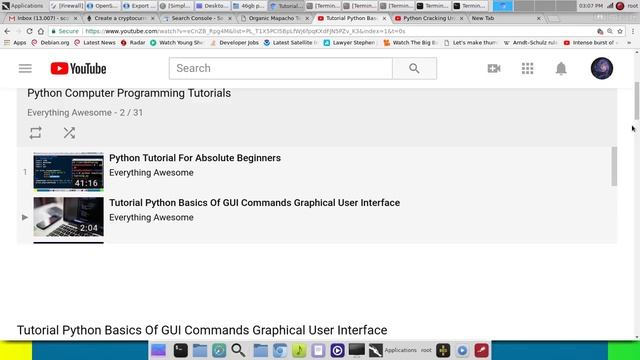Viewport: 640px width, 360px height.
Task: Close the Tutorial Python Basics browser tab
Action: 384,18
